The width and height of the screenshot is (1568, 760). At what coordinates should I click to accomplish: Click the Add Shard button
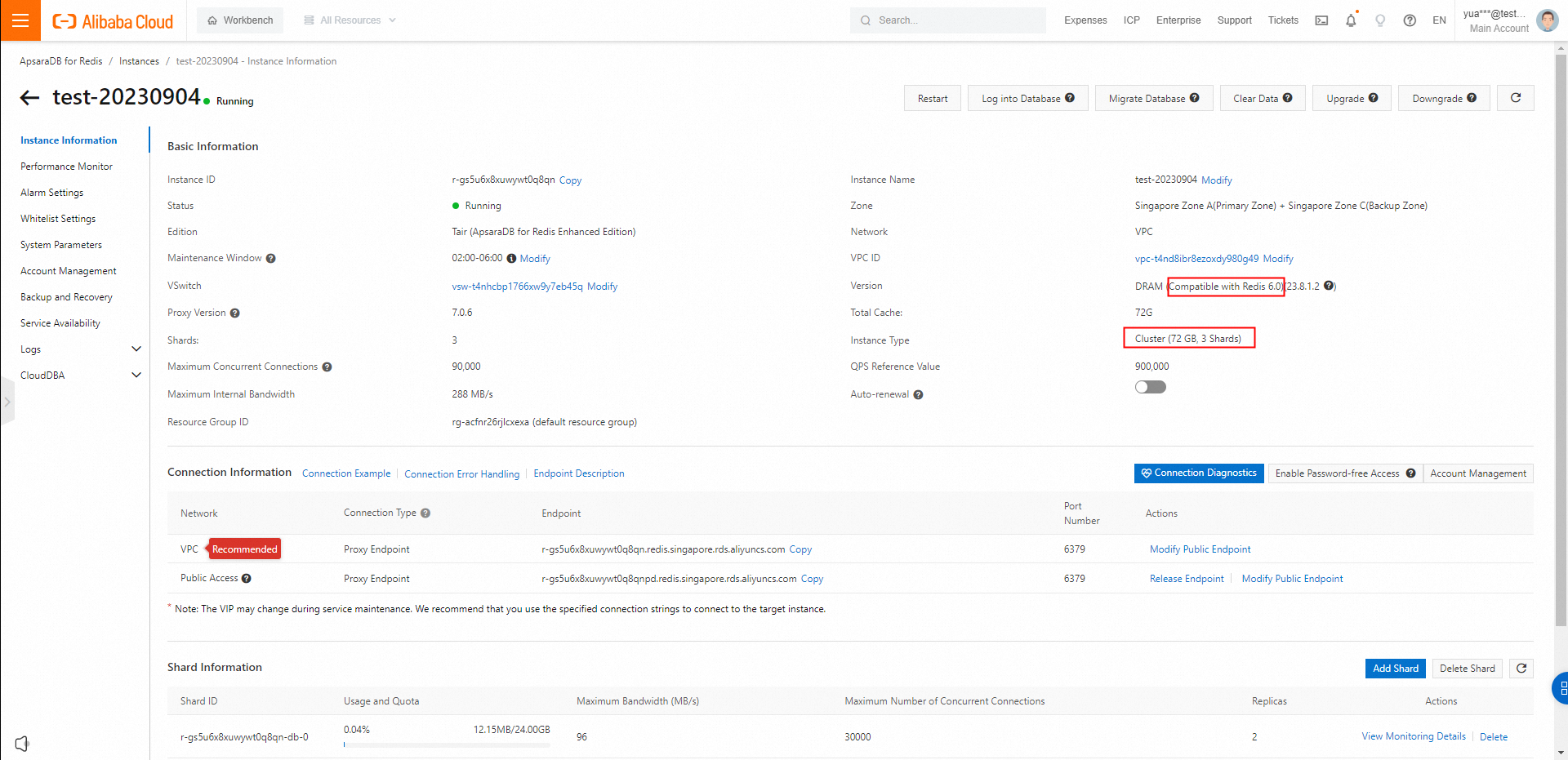coord(1396,669)
